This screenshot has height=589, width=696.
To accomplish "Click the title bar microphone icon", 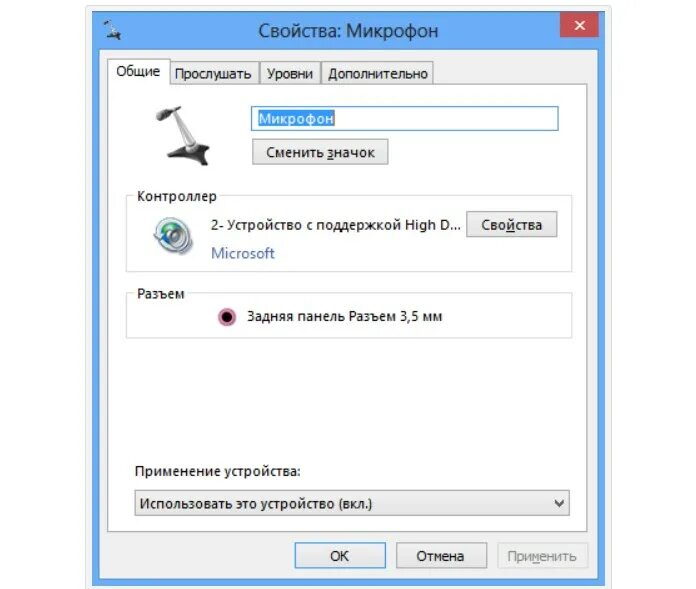I will pos(112,30).
